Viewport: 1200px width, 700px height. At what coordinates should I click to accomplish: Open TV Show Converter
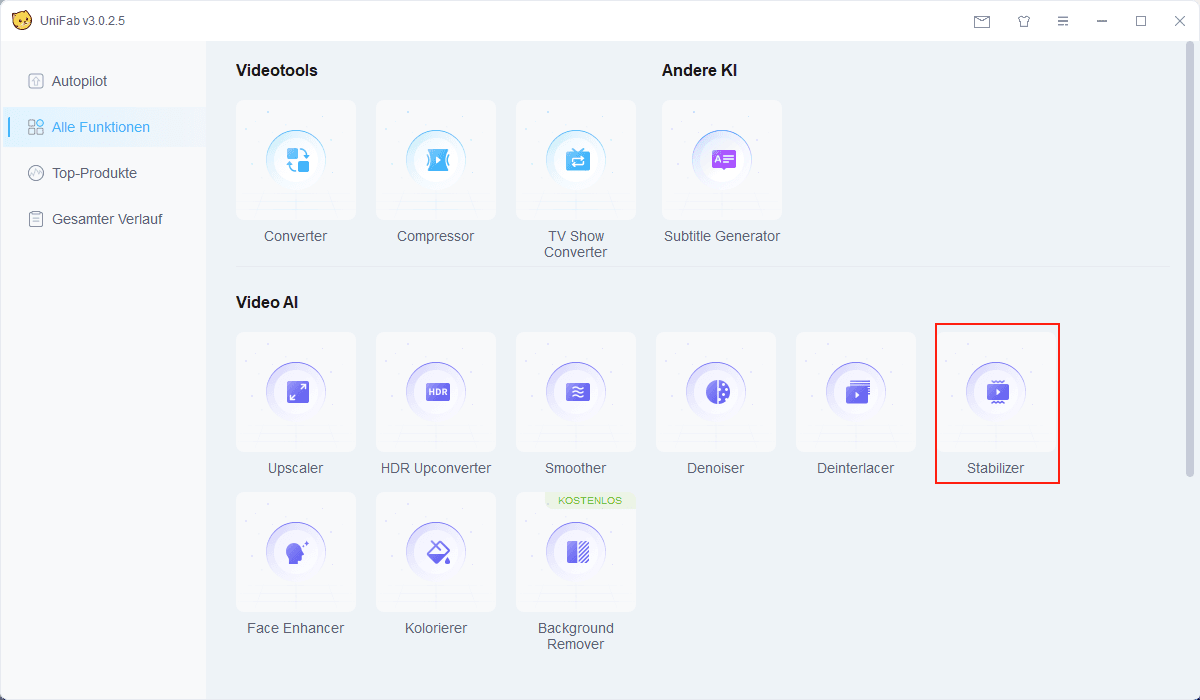point(576,160)
